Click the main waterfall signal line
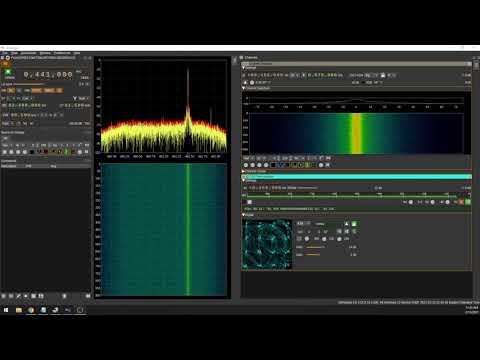This screenshot has width=480, height=360. pos(188,229)
